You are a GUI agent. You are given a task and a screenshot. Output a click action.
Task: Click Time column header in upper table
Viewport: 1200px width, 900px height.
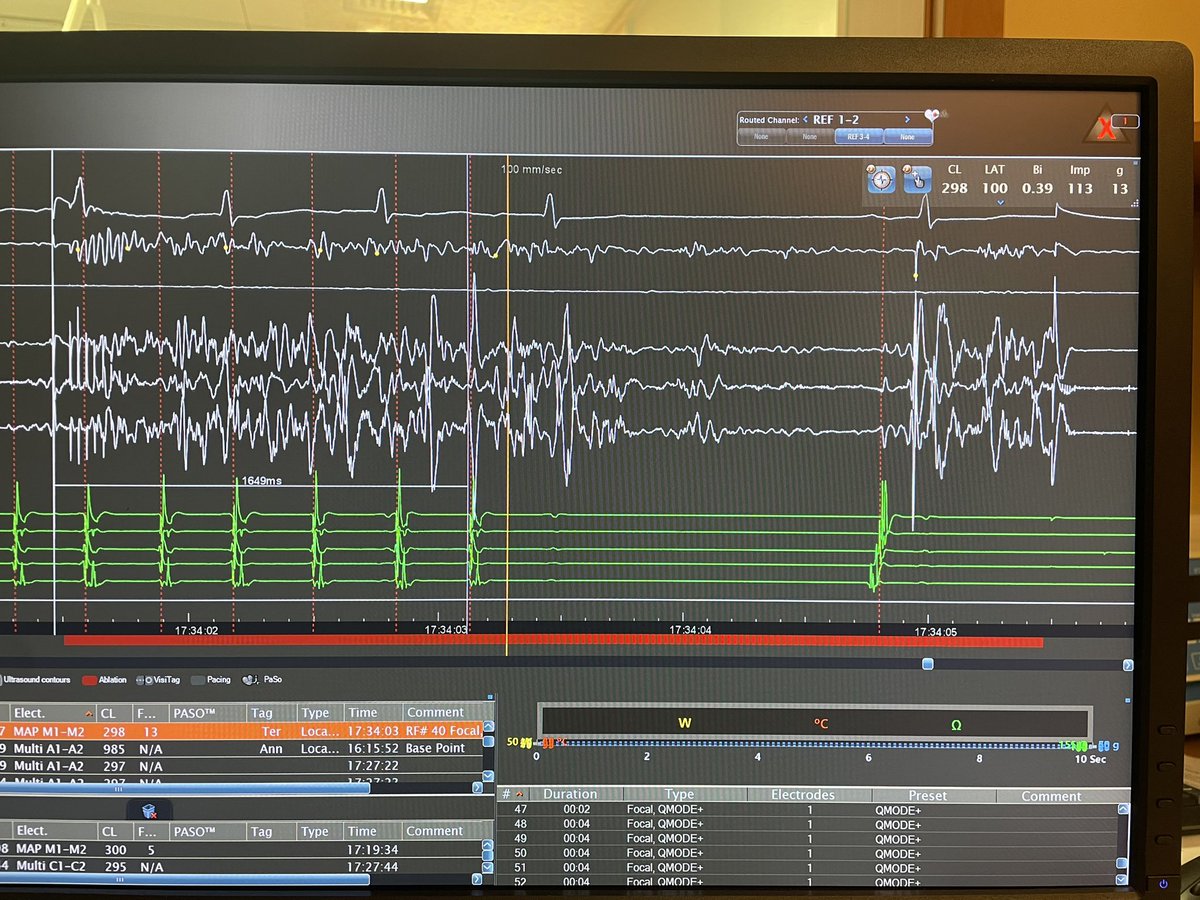tap(373, 713)
